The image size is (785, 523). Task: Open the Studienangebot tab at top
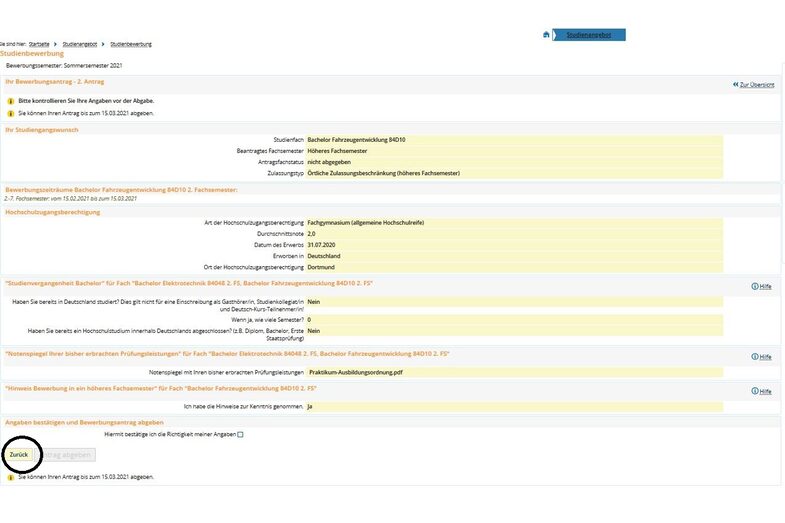(588, 35)
